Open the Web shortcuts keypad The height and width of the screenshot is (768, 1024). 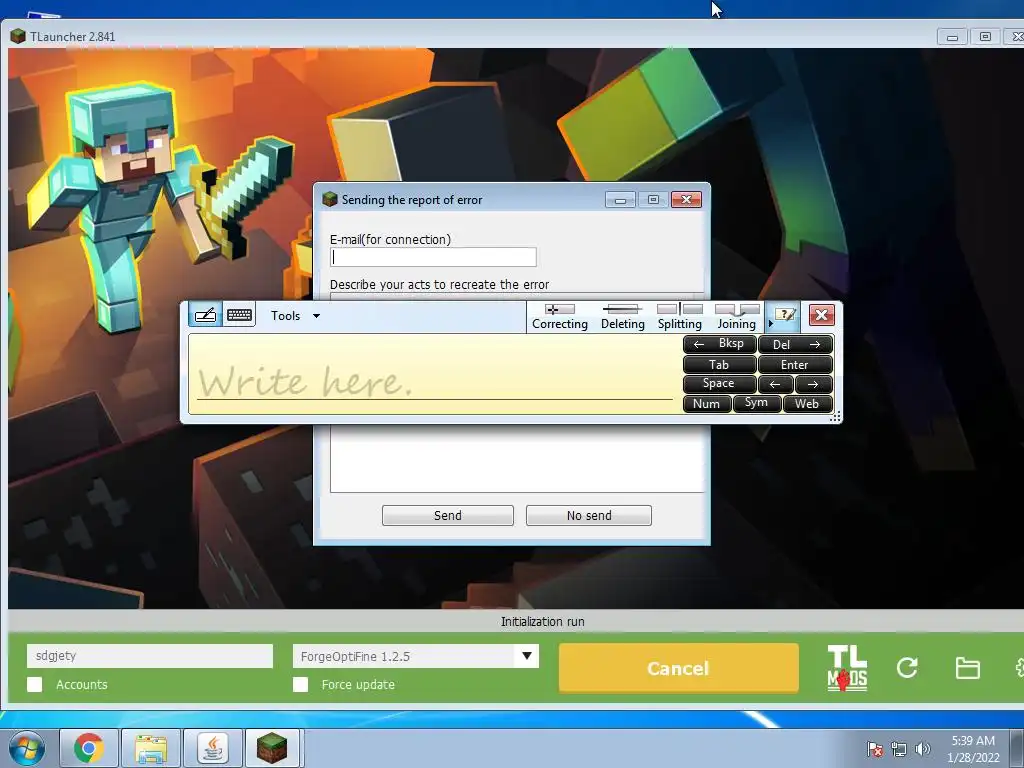808,404
